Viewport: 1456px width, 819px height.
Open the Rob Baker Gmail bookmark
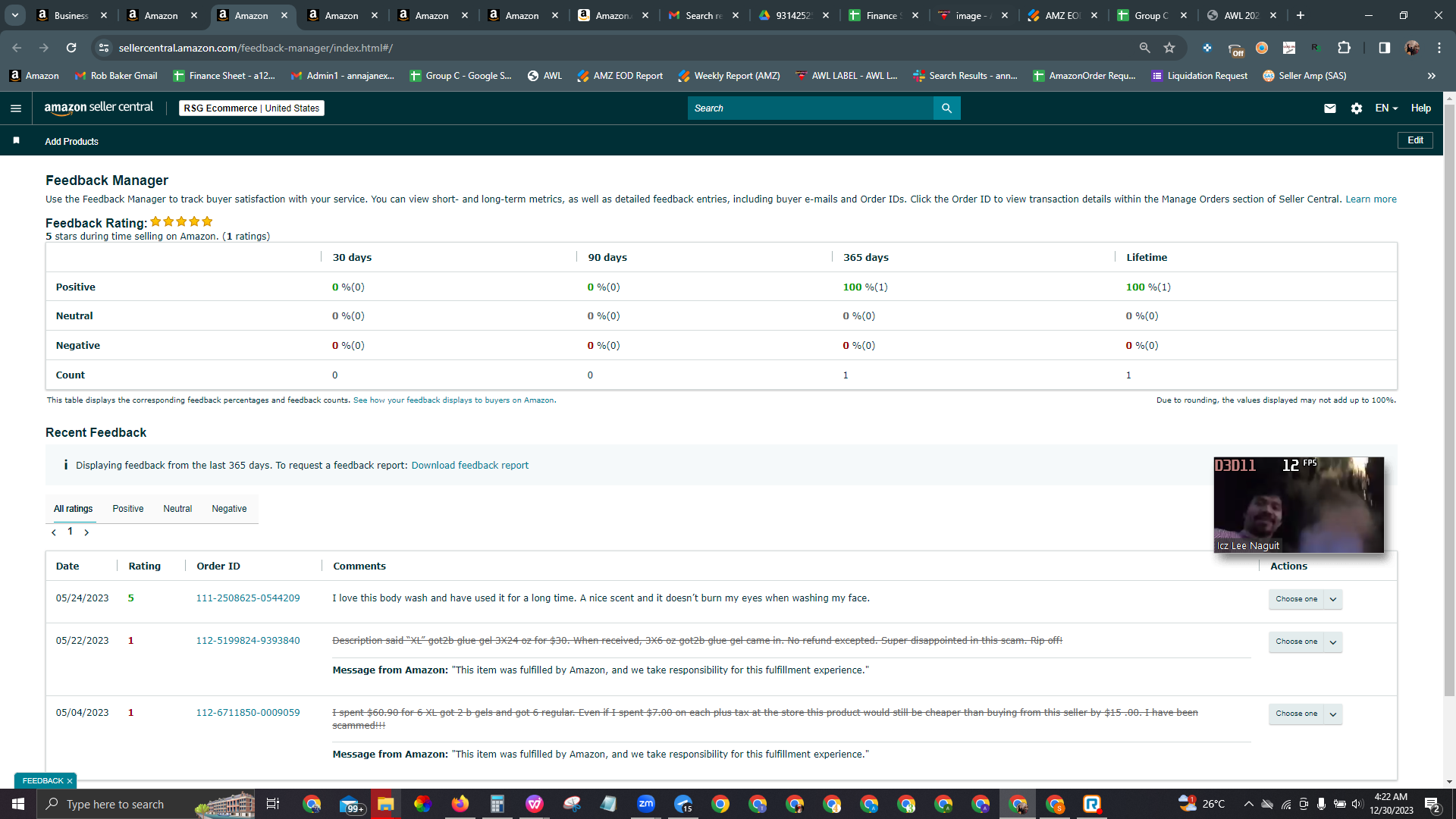pos(116,76)
